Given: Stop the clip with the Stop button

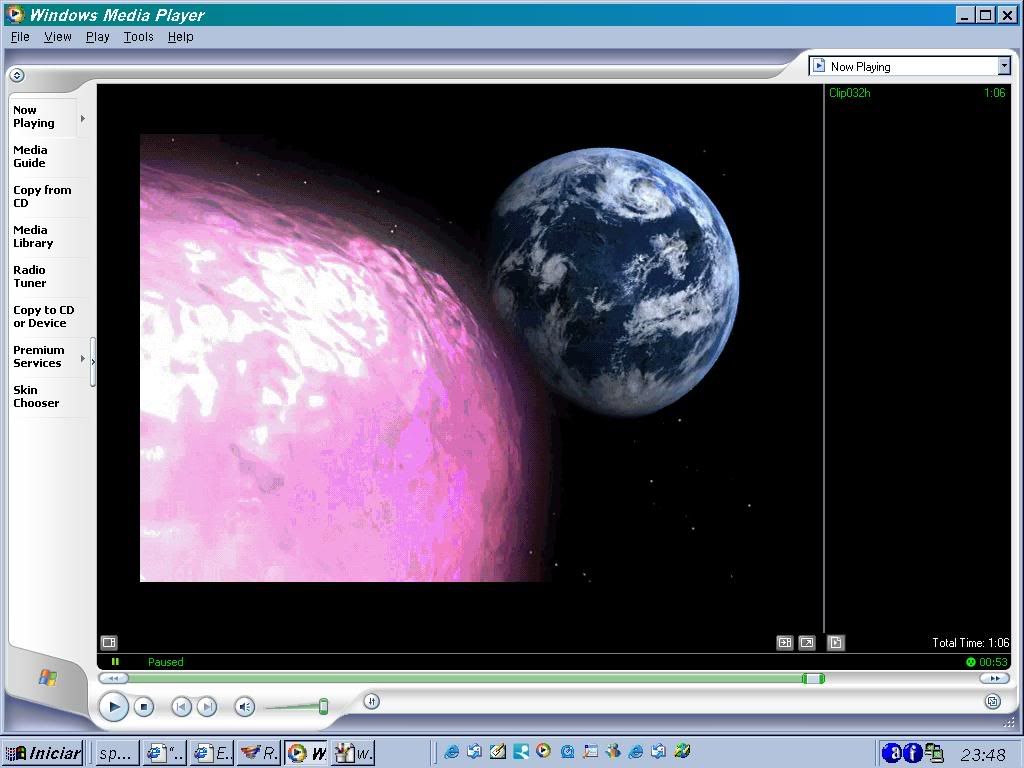Looking at the screenshot, I should coord(144,707).
